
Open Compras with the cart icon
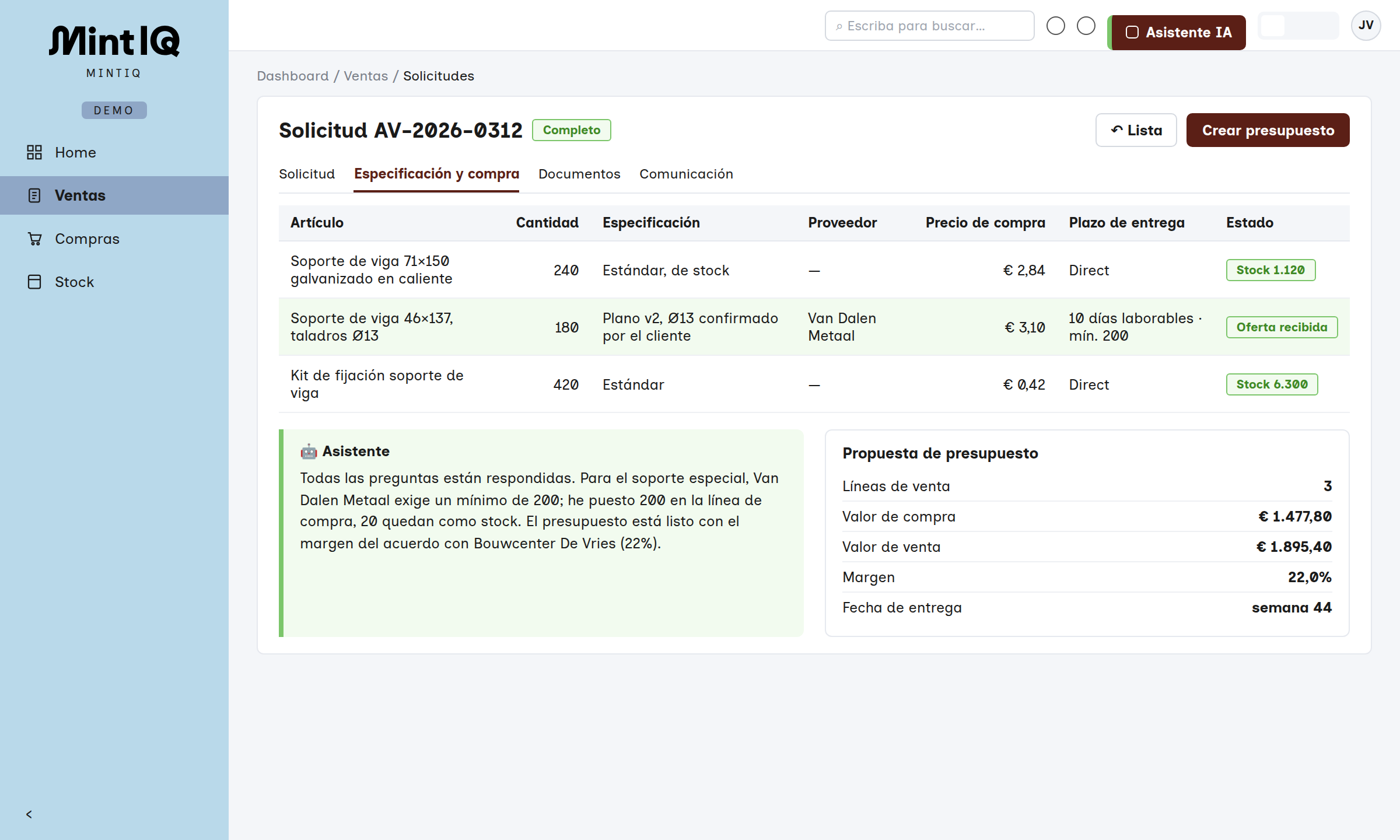pos(114,239)
